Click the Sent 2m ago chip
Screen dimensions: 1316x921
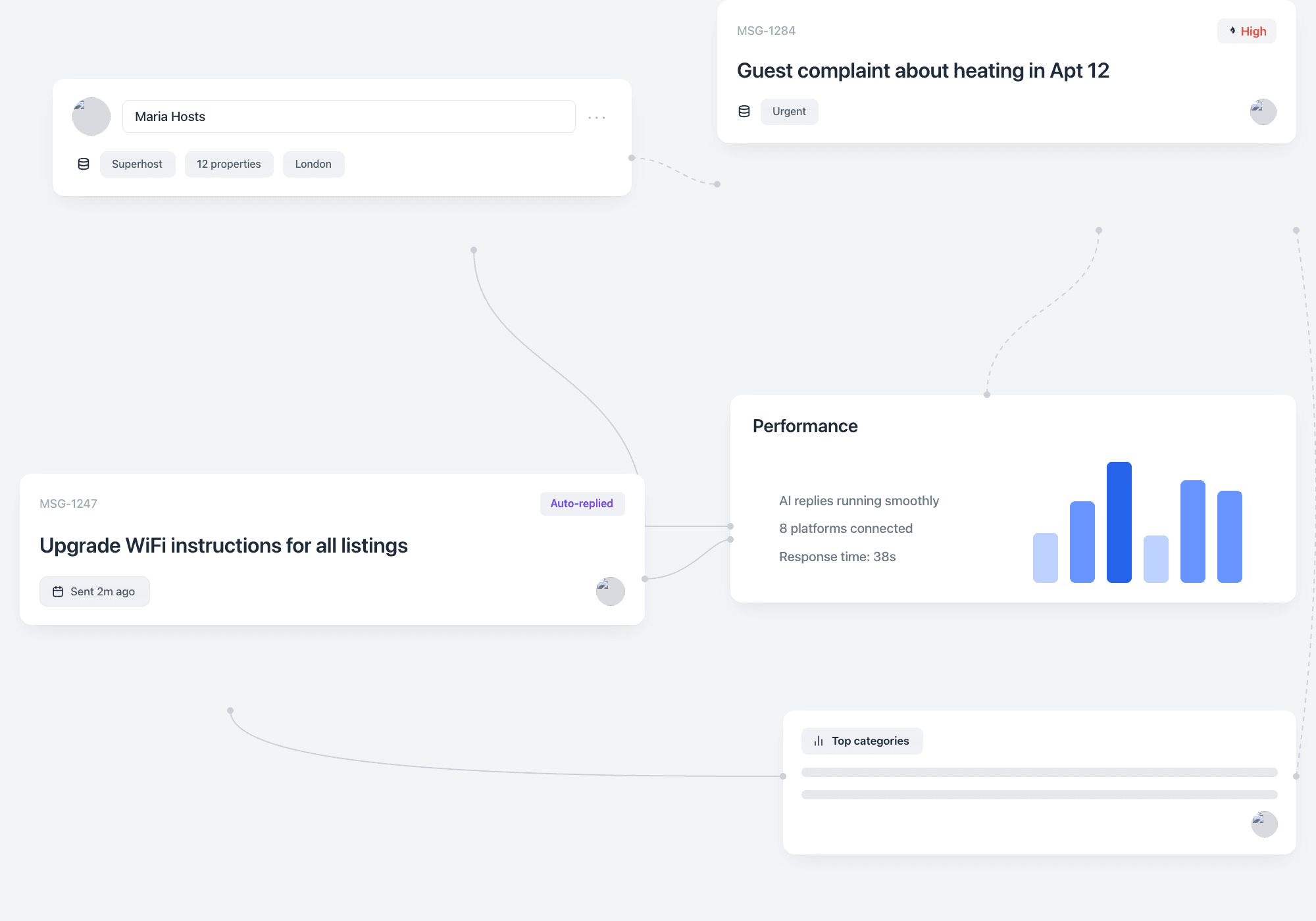click(x=95, y=591)
